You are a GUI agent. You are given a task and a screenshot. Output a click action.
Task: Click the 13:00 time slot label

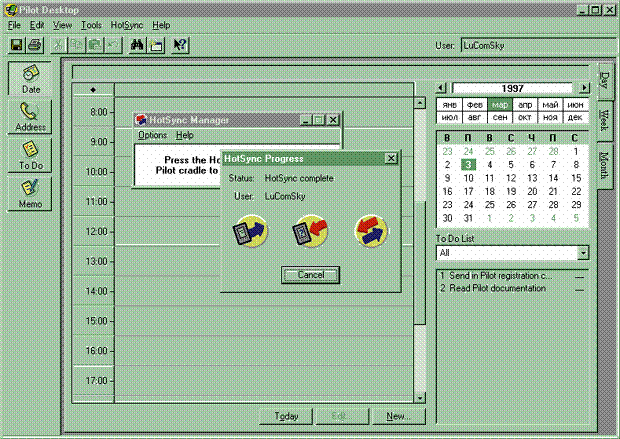click(97, 261)
